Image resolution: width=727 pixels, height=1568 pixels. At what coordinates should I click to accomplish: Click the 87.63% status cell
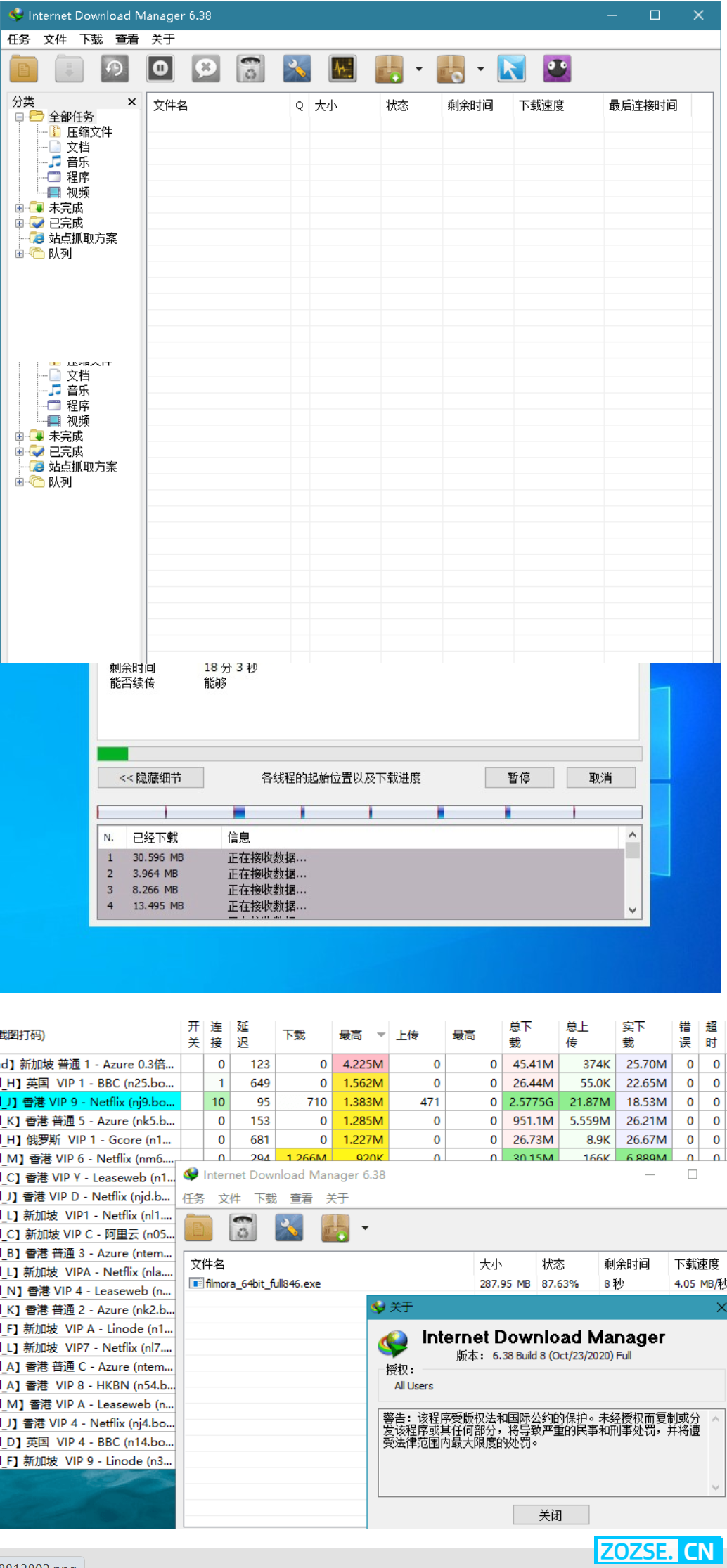560,1283
